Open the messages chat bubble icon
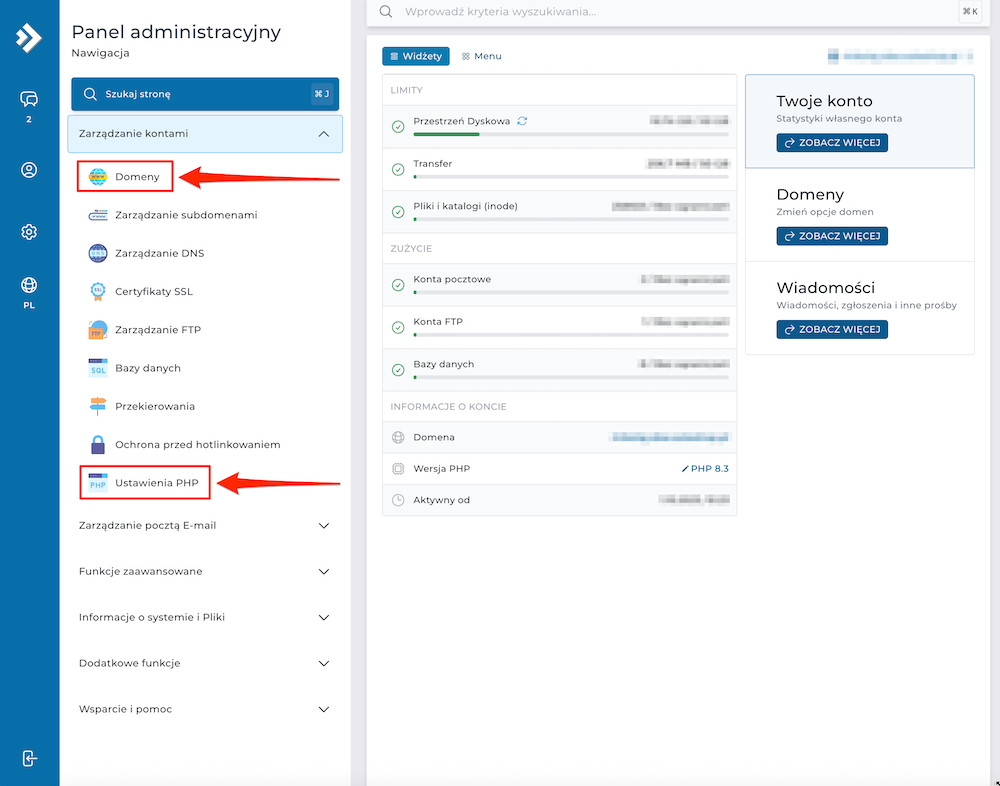The image size is (1000, 786). click(x=29, y=99)
